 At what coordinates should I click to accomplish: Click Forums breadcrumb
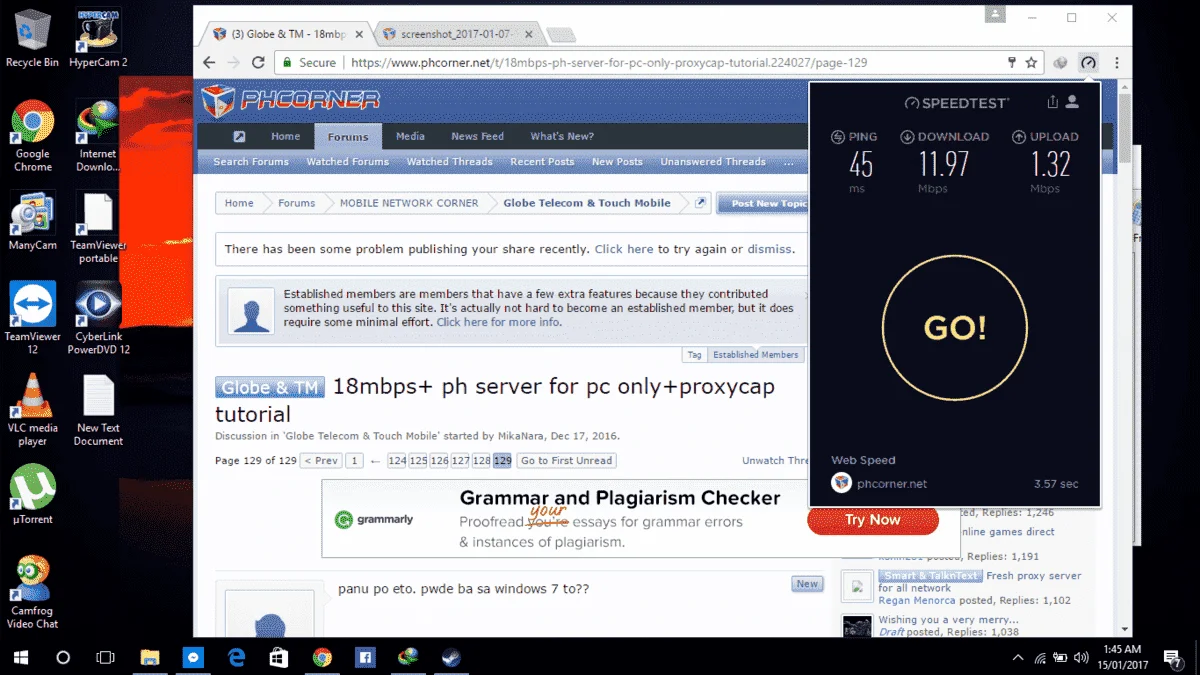296,203
